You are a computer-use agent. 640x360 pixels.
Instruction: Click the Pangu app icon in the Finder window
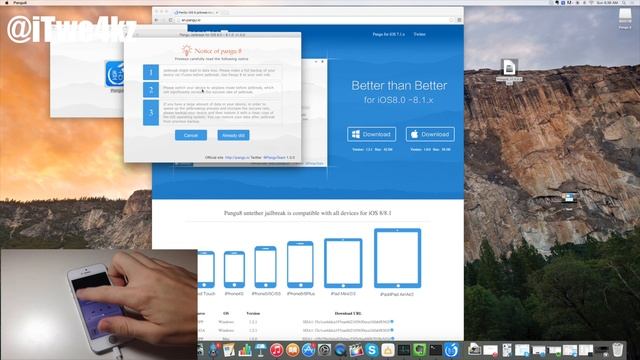click(115, 74)
